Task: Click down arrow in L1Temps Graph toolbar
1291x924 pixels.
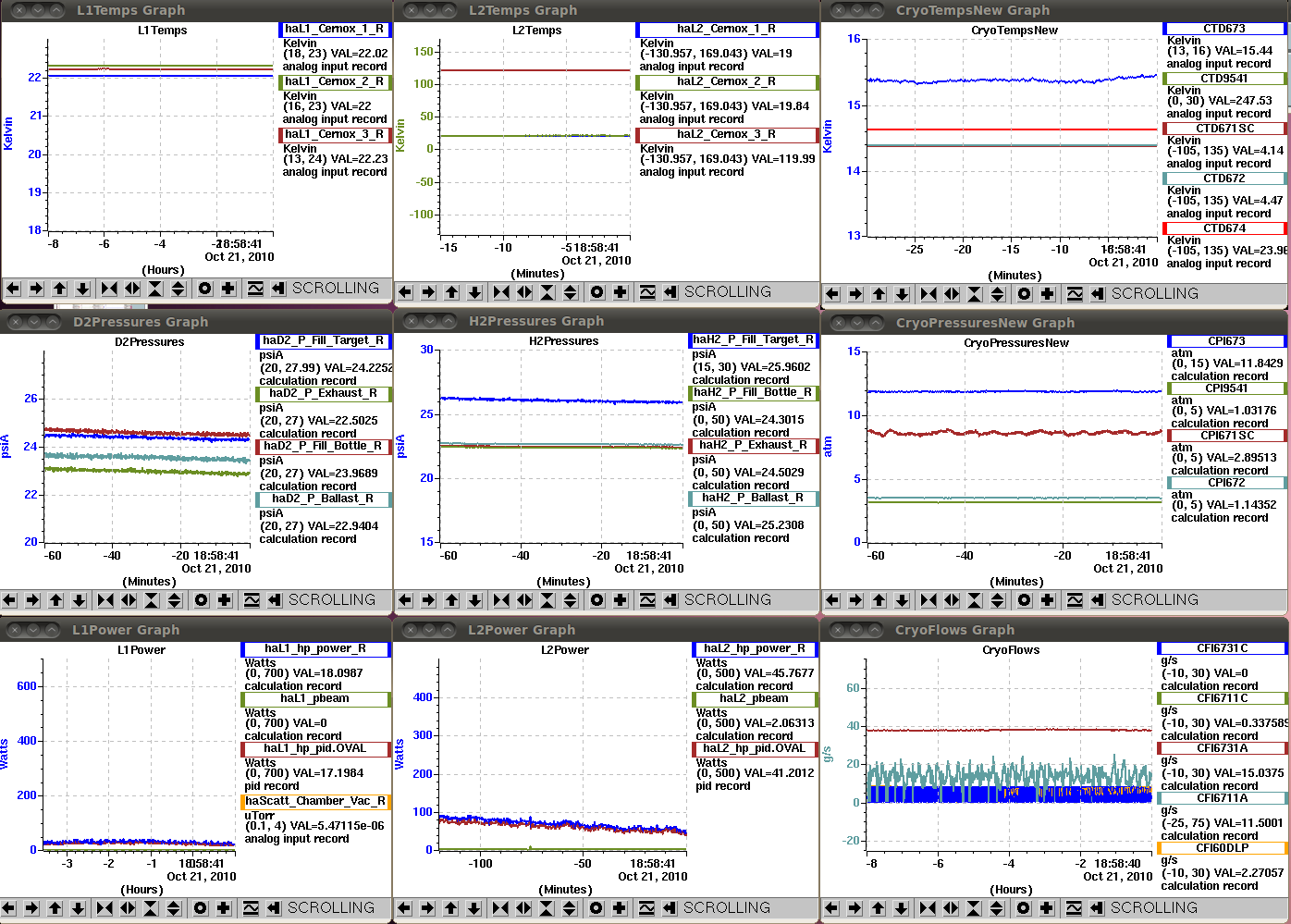Action: 82,289
